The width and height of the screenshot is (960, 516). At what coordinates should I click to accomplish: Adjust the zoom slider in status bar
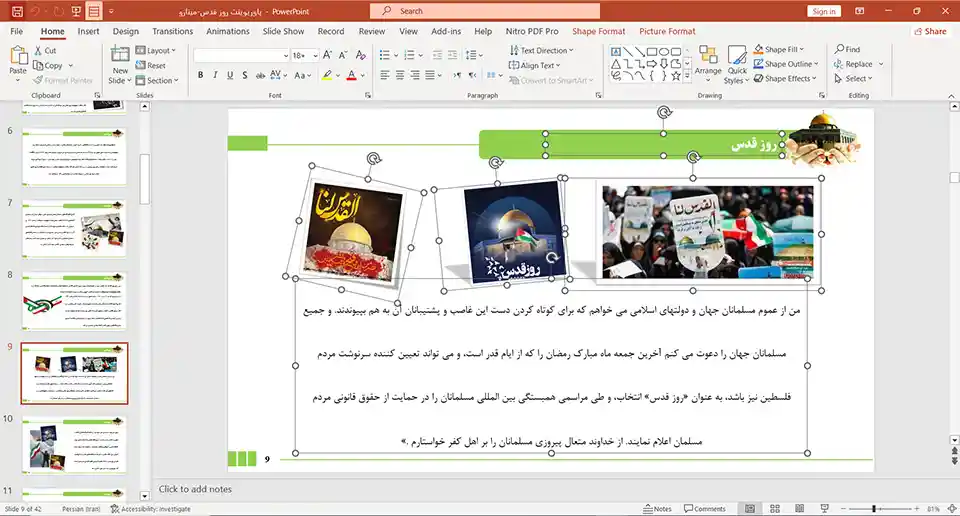[x=874, y=509]
